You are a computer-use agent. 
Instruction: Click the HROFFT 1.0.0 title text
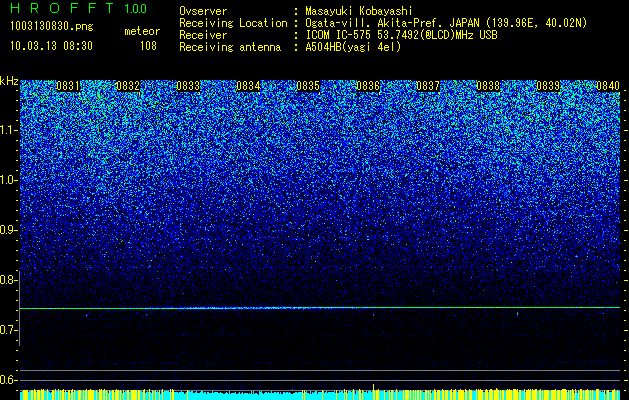(x=79, y=8)
